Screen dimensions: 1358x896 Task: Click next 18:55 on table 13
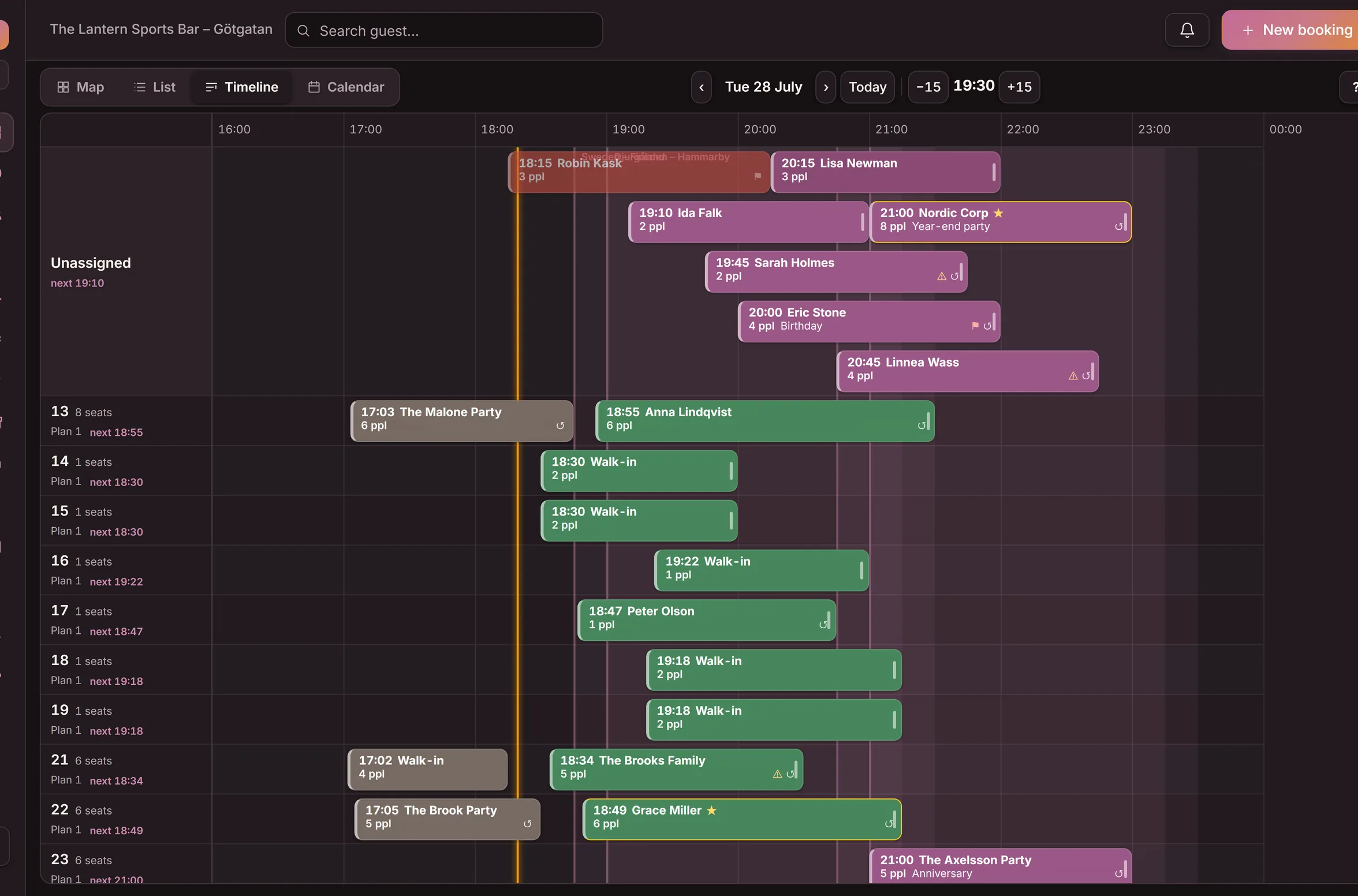click(116, 432)
